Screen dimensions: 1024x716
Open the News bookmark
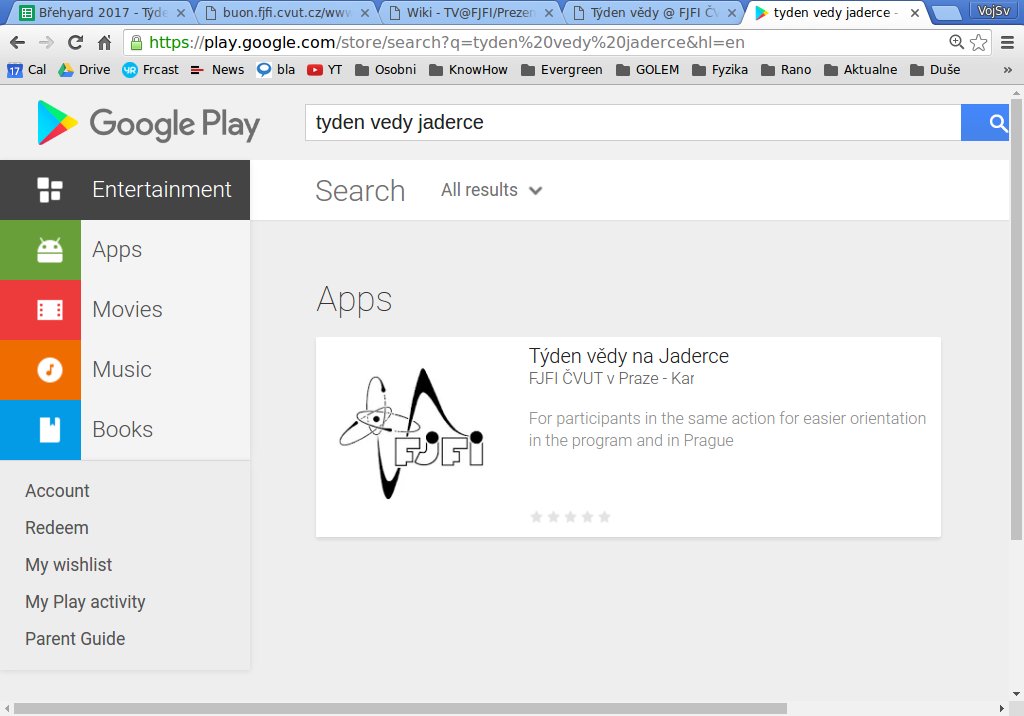pyautogui.click(x=217, y=69)
